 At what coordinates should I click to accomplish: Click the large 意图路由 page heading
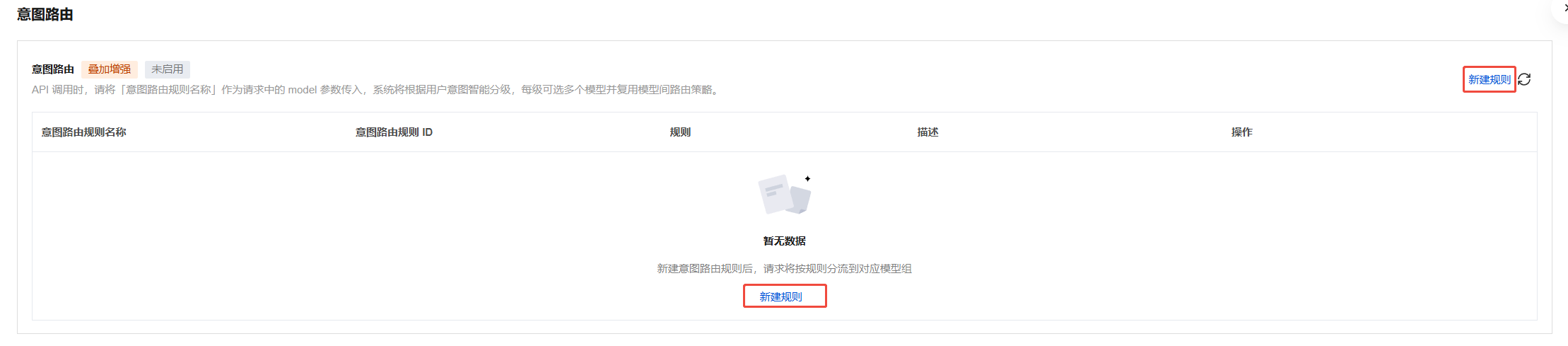(x=45, y=15)
